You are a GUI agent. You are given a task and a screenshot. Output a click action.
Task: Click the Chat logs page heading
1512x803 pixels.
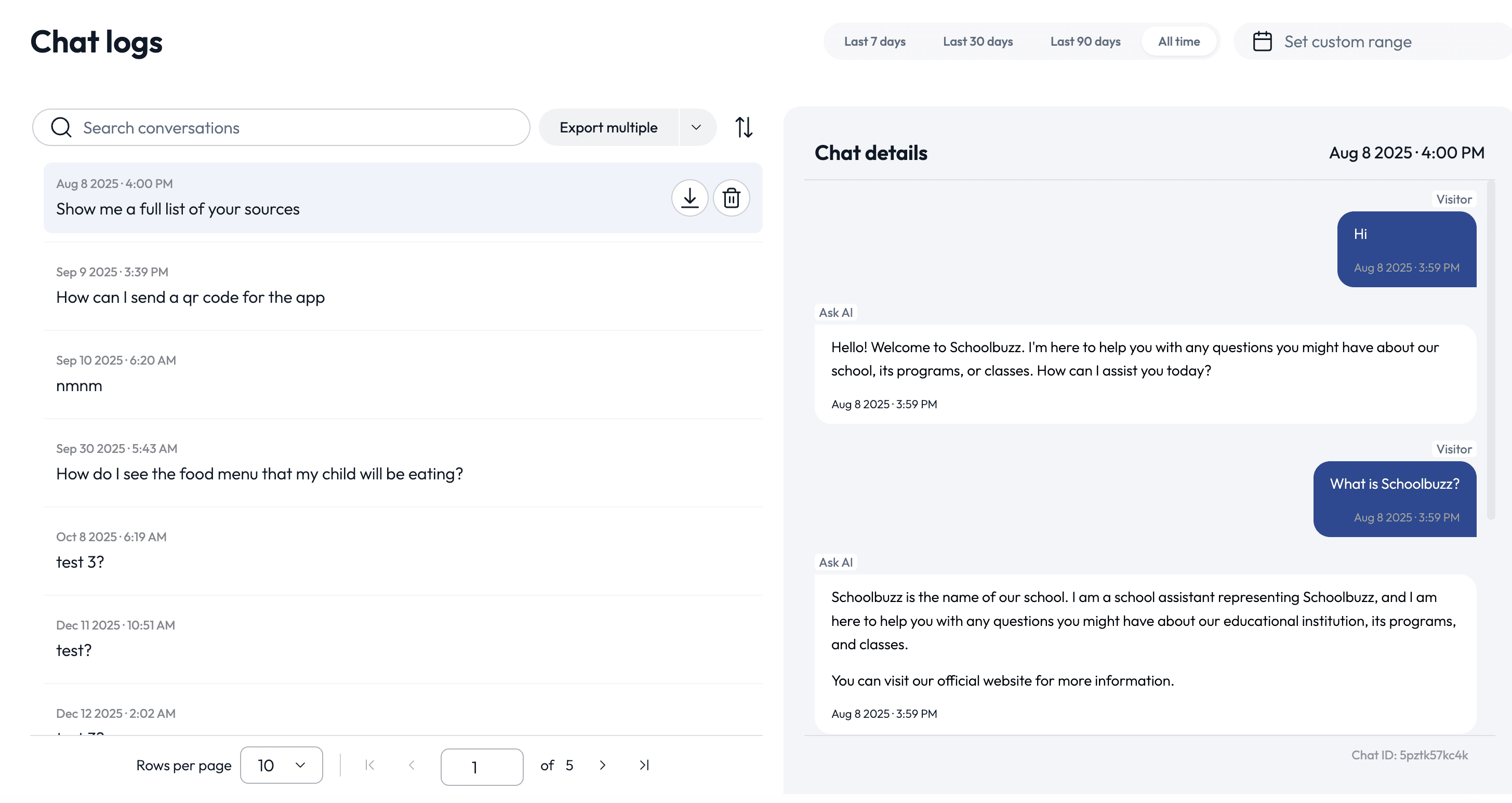click(96, 42)
